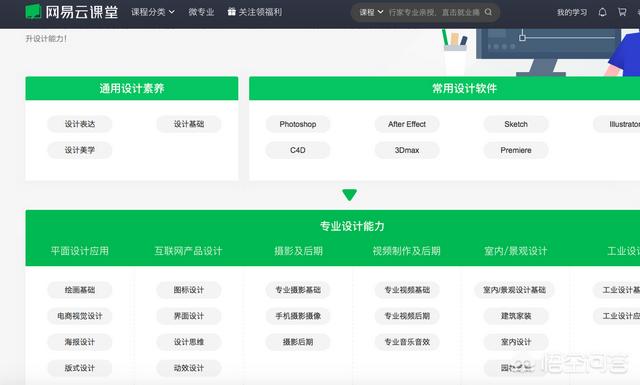This screenshot has height=385, width=640.
Task: Click the gift icon beside 关注领福利
Action: [x=231, y=12]
